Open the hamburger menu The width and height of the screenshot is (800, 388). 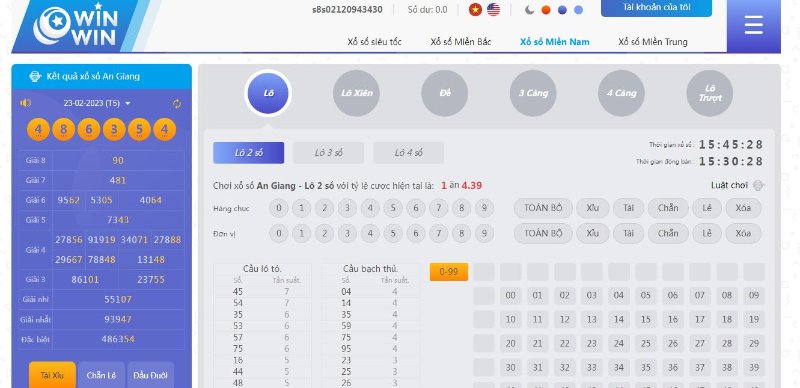click(x=754, y=25)
